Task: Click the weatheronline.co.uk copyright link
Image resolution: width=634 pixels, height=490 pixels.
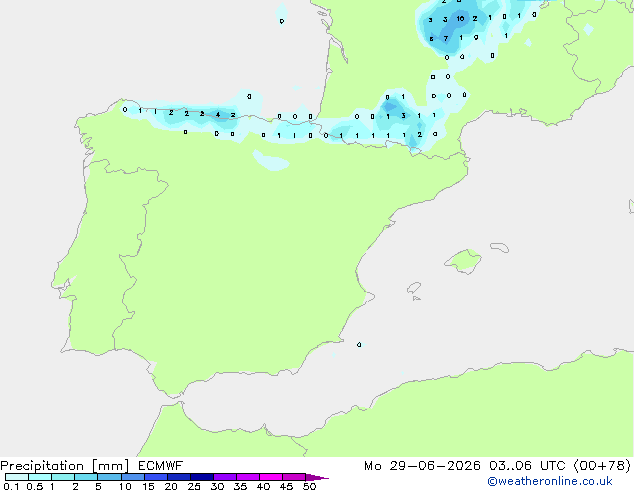Action: pos(549,481)
